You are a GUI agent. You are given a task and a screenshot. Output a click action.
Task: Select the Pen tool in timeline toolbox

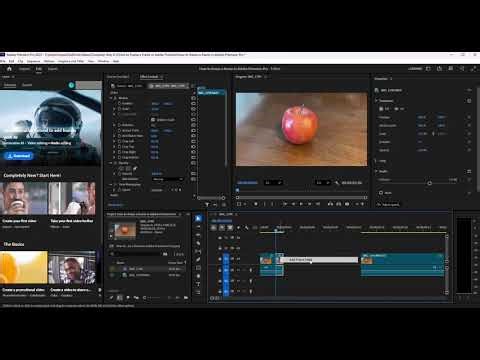[198, 259]
